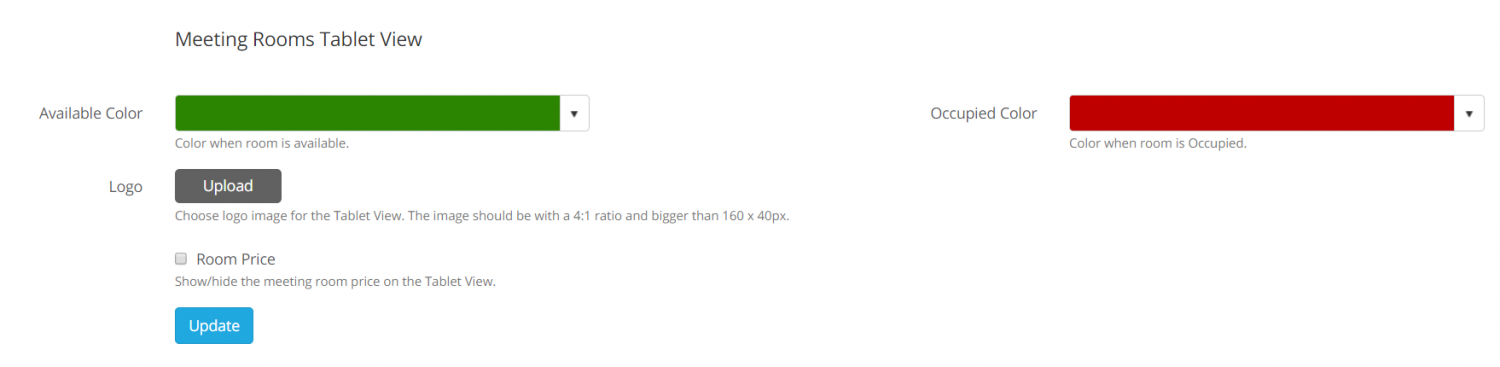Viewport: 1500px width, 367px height.
Task: Open the green Available Color swatch
Action: coord(367,113)
